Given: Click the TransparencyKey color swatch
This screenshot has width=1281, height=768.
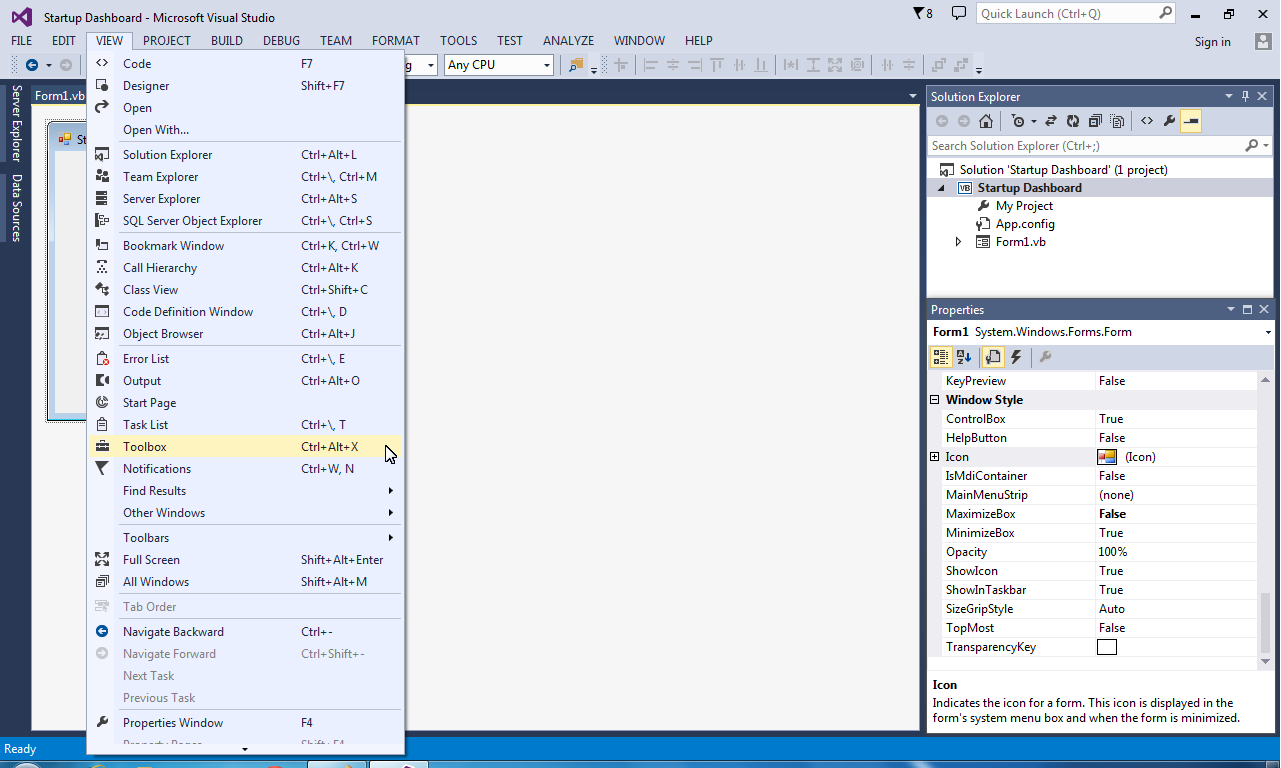Looking at the screenshot, I should click(1107, 647).
